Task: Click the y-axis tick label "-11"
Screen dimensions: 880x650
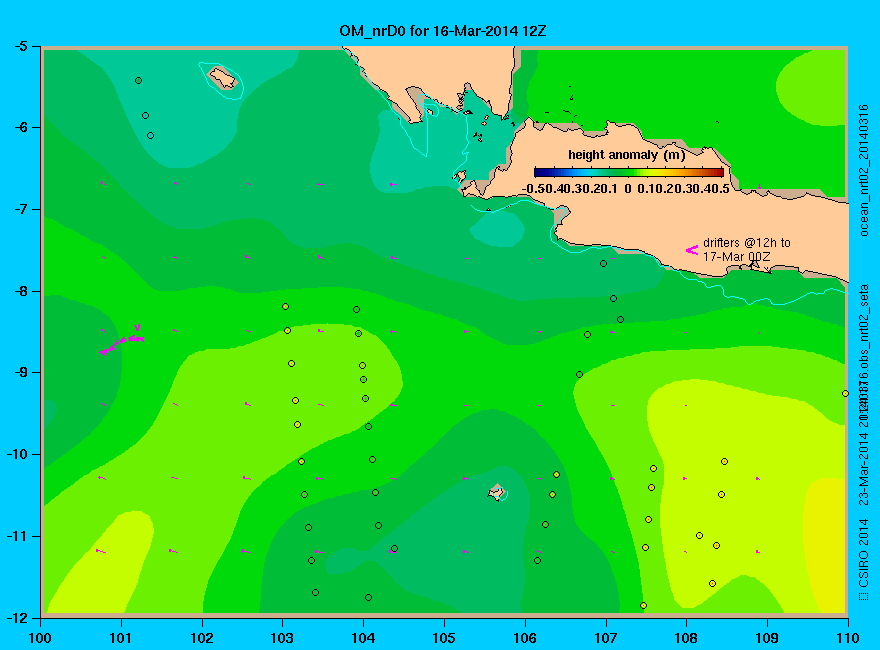Action: pos(17,535)
